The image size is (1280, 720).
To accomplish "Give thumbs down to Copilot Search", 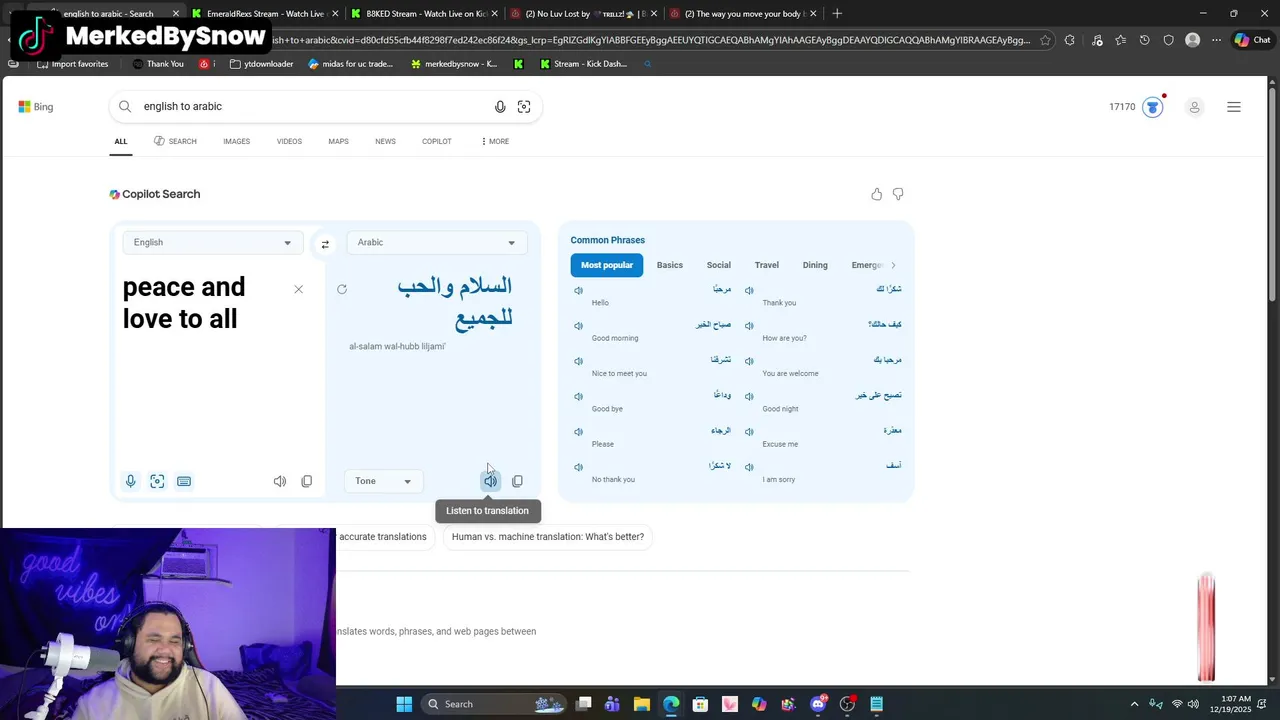I will coord(898,194).
